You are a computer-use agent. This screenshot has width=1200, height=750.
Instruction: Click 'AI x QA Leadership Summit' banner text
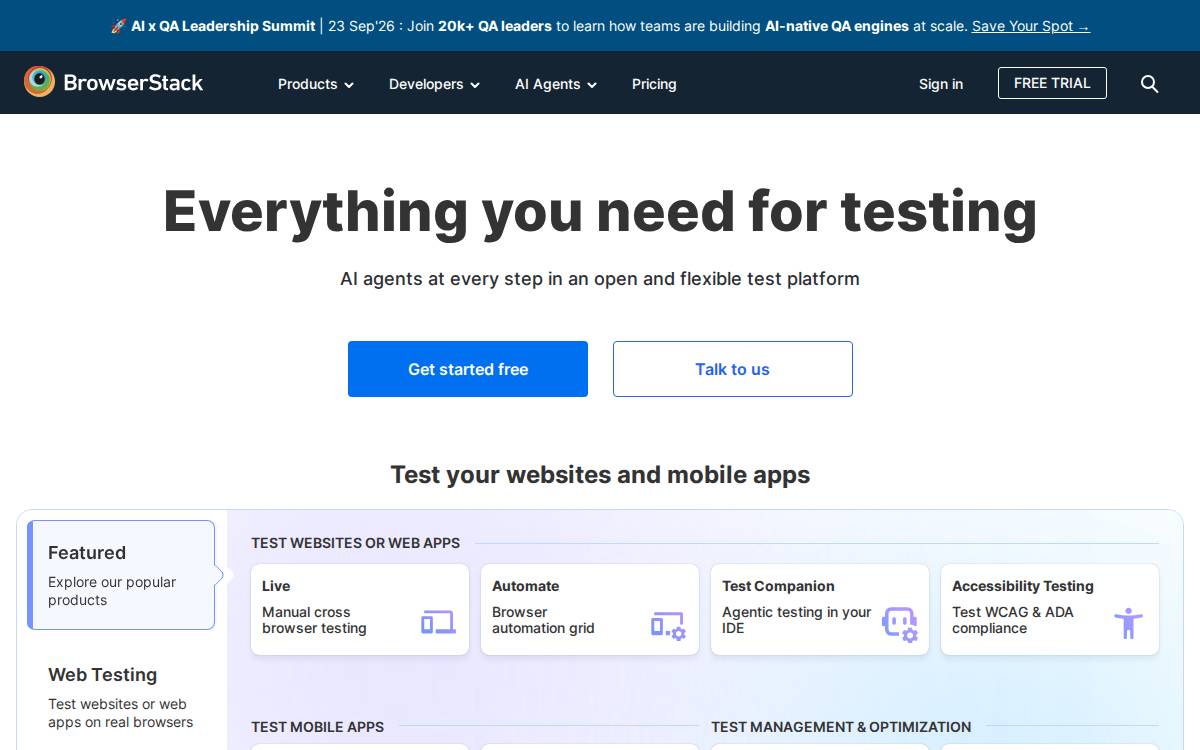[223, 26]
